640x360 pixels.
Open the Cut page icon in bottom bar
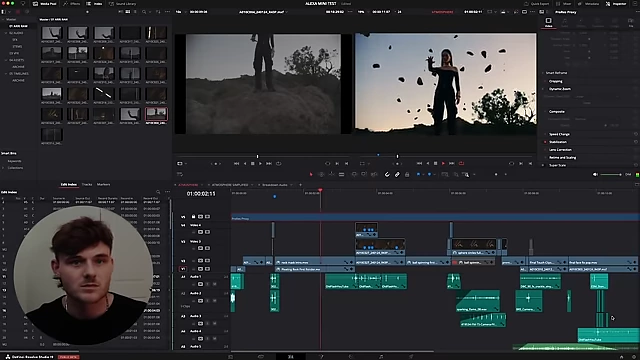point(261,357)
